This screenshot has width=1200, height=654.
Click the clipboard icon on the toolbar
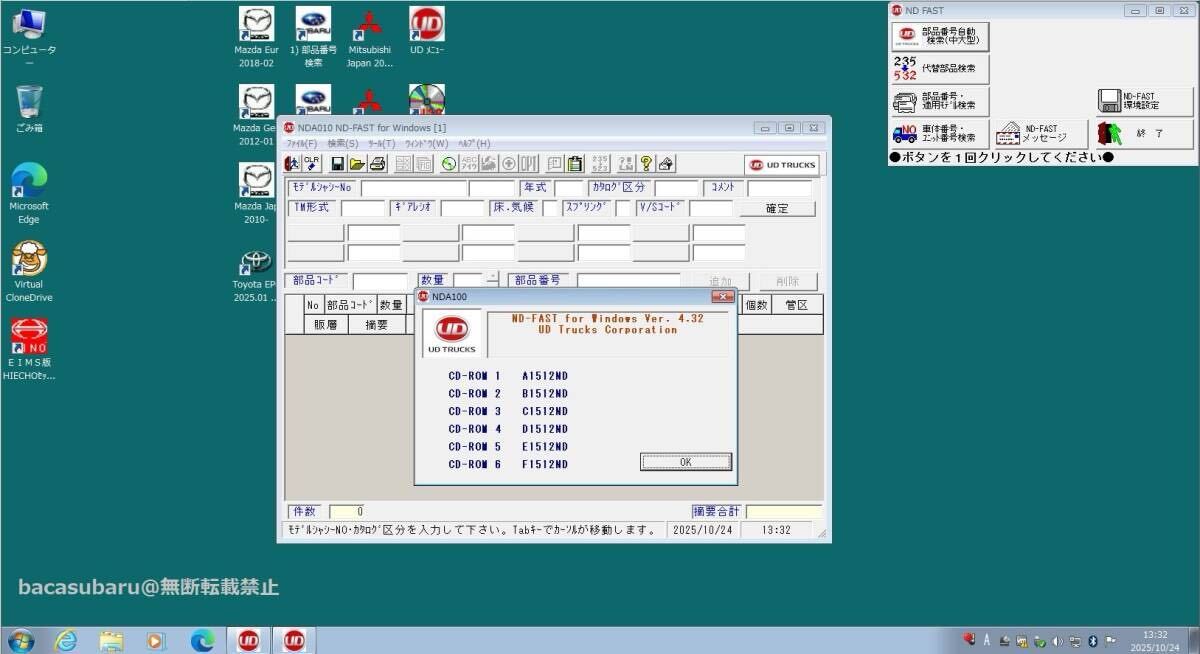coord(575,164)
